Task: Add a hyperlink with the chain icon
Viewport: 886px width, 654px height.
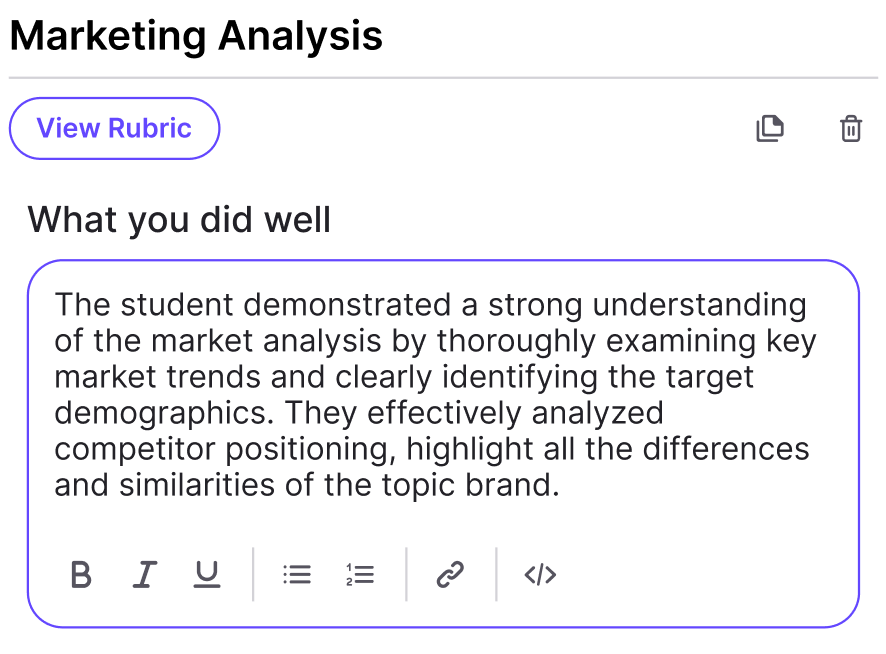Action: click(x=450, y=575)
